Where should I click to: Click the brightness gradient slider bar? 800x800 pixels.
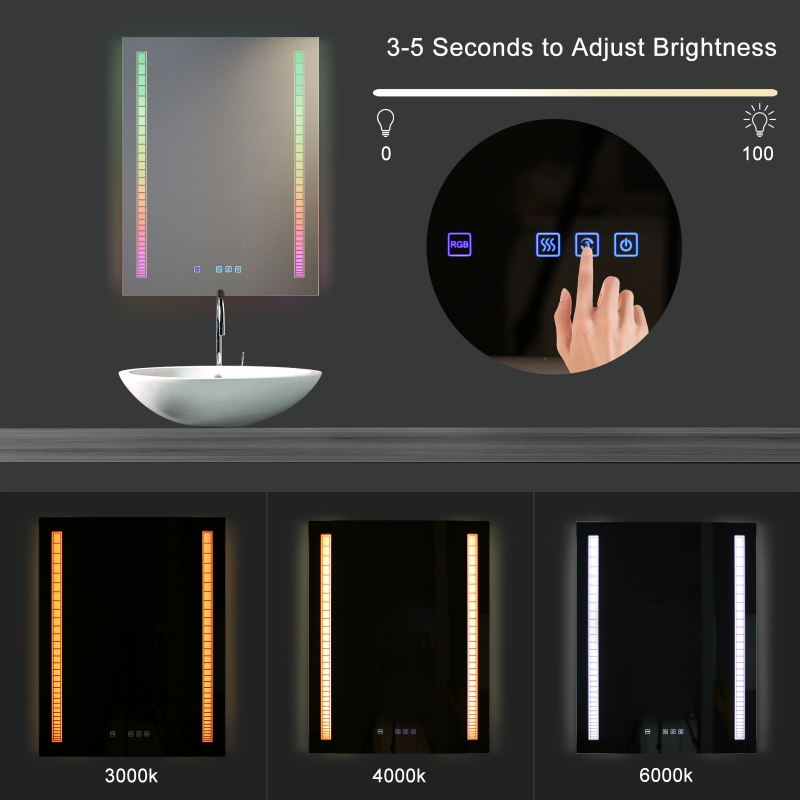coord(575,93)
